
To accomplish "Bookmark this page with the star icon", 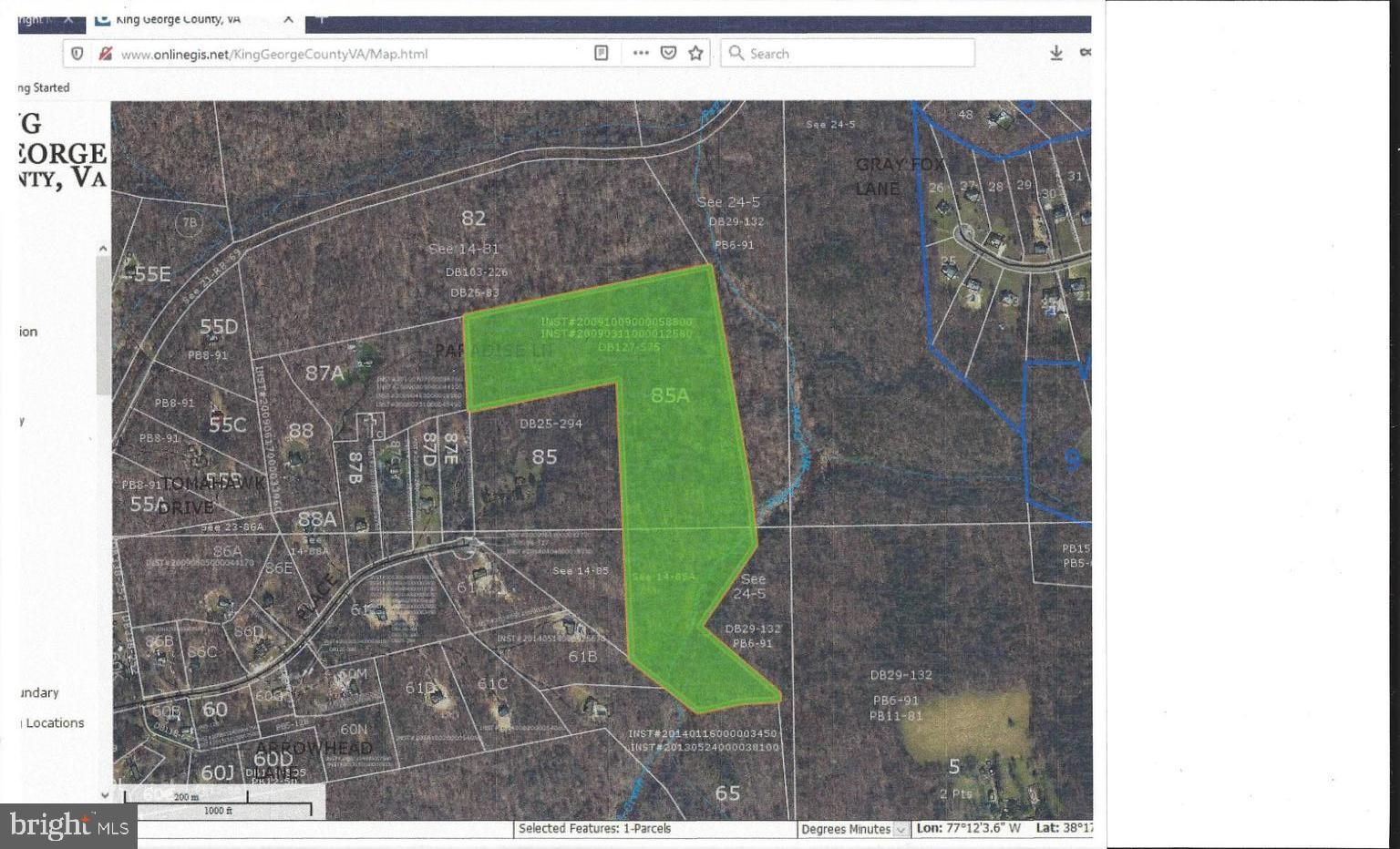I will tap(695, 53).
